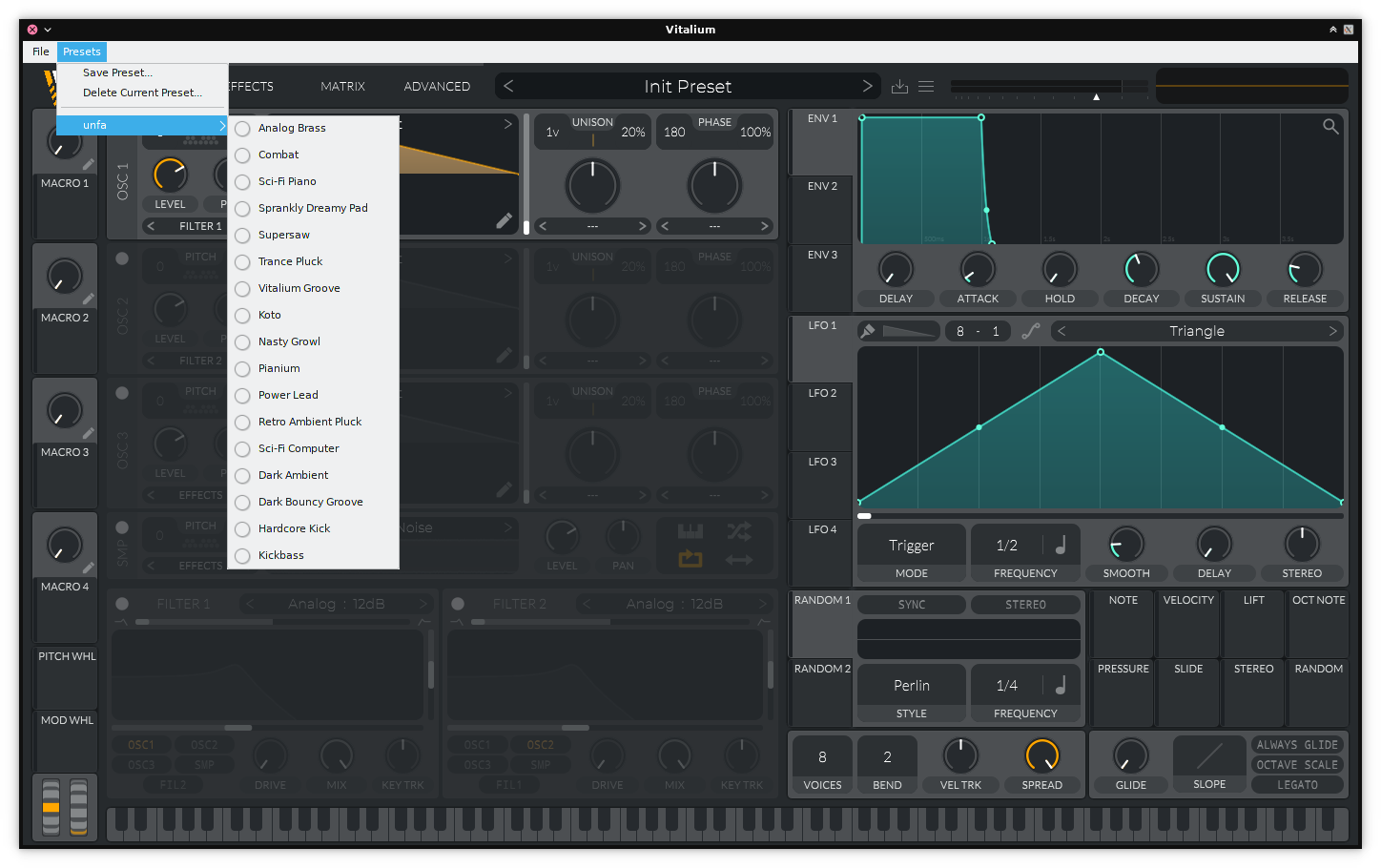This screenshot has height=868, width=1381.
Task: Choose Delete Current Preset... menu entry
Action: pyautogui.click(x=142, y=93)
